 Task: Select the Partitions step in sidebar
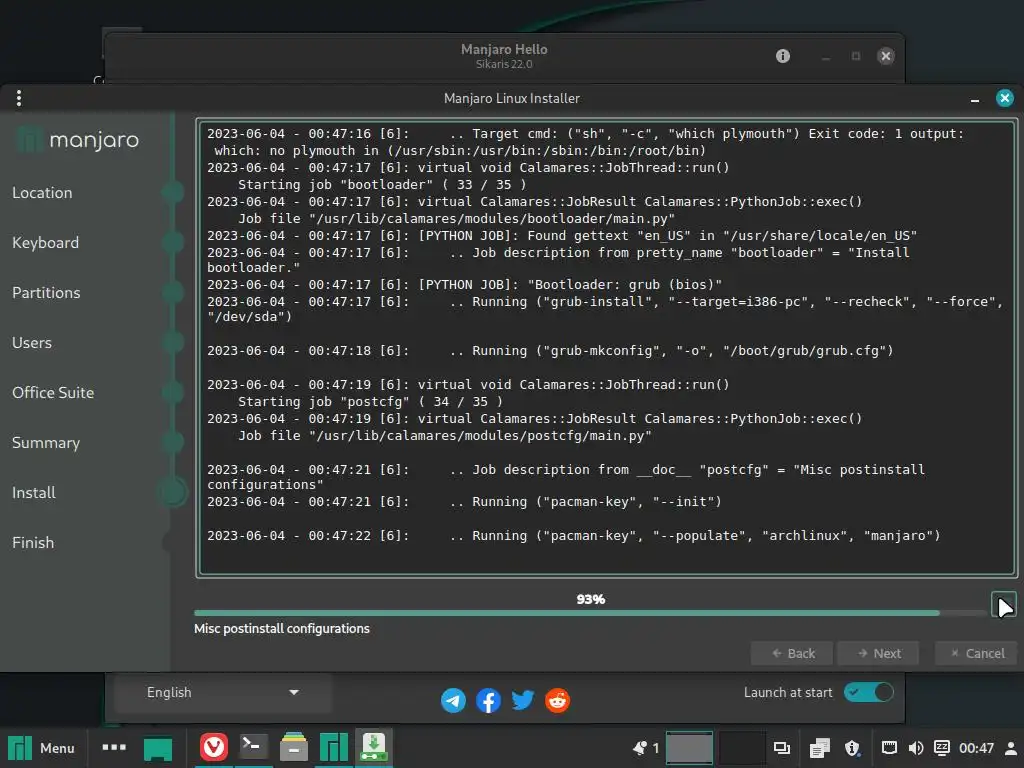pos(46,293)
